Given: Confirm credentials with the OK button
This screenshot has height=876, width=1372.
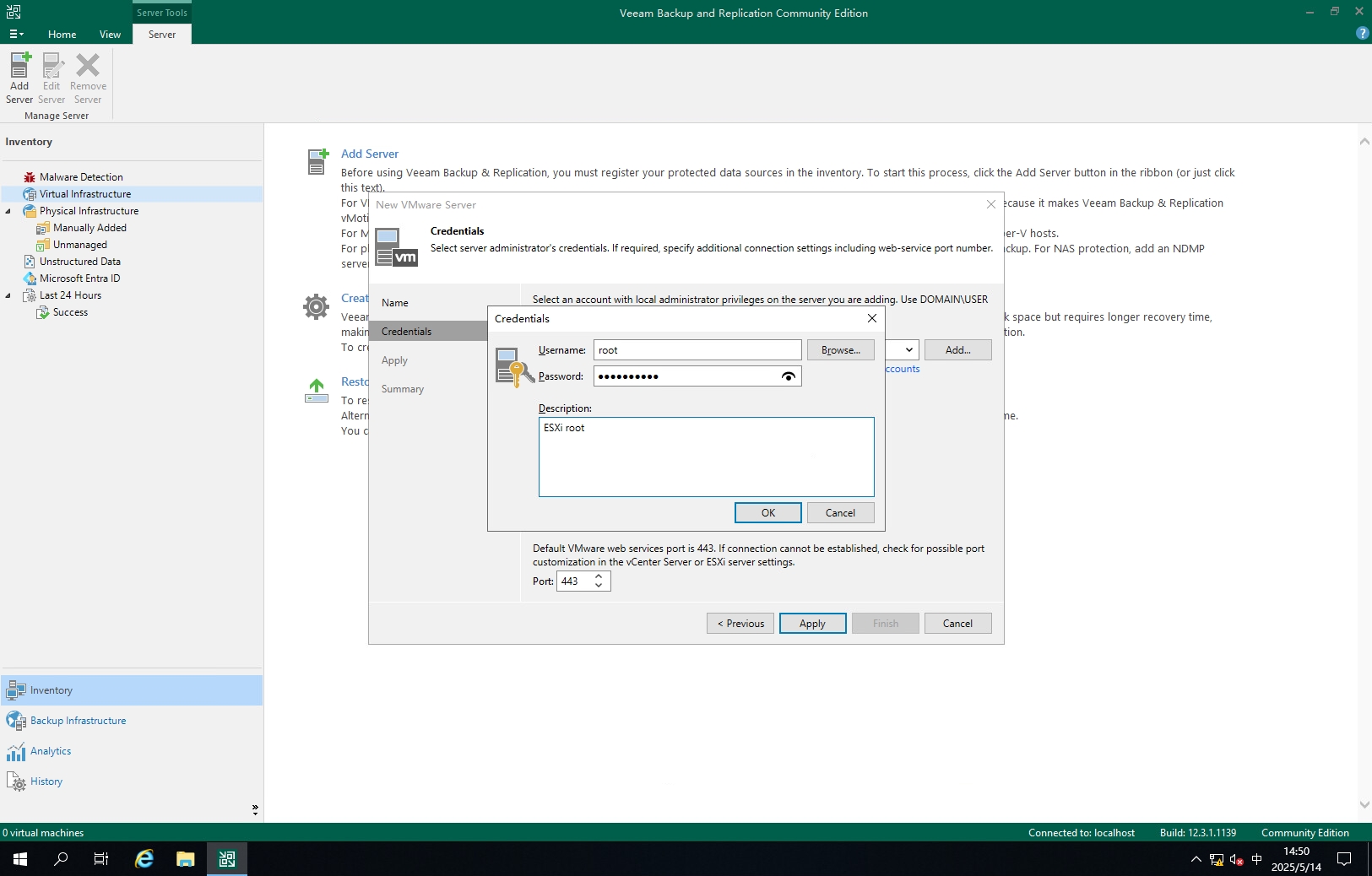Looking at the screenshot, I should 767,513.
